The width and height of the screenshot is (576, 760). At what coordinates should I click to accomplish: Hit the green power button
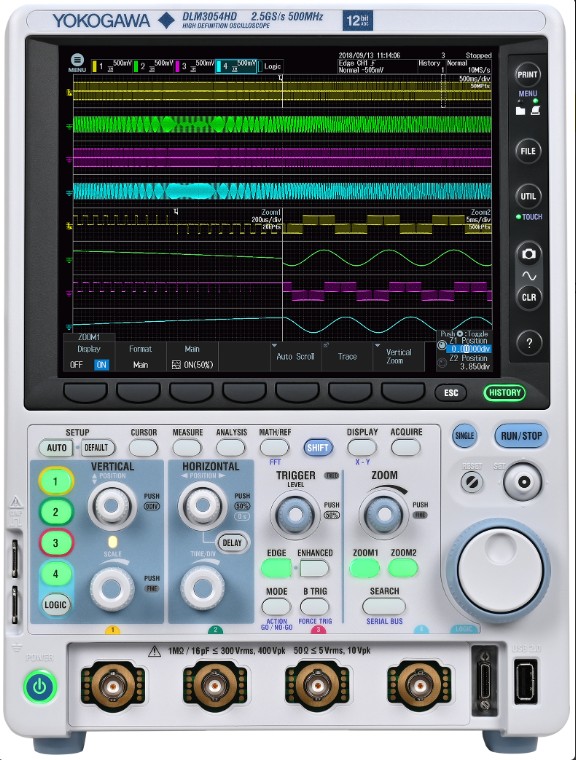[40, 686]
